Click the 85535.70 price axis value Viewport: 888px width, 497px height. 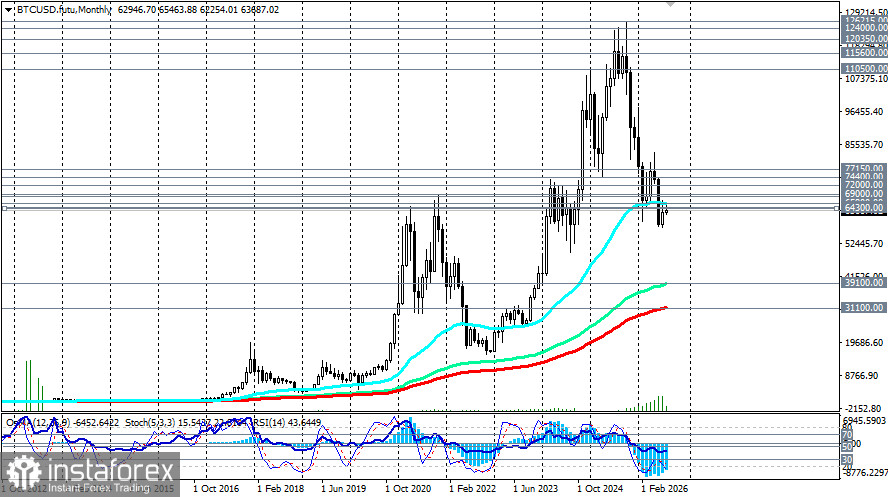tap(864, 144)
